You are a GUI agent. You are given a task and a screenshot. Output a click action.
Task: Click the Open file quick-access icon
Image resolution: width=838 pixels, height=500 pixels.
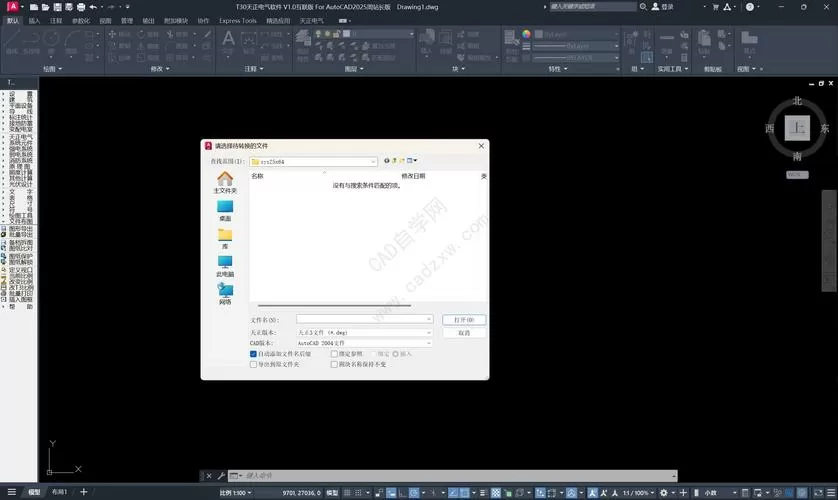45,7
